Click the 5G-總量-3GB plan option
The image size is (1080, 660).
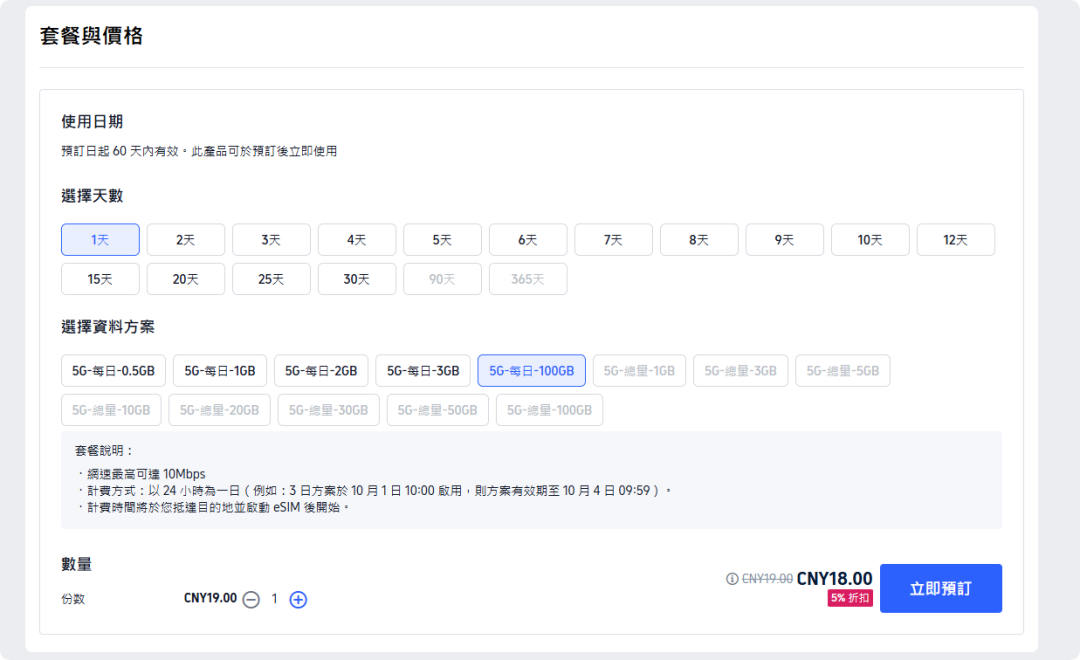tap(740, 371)
